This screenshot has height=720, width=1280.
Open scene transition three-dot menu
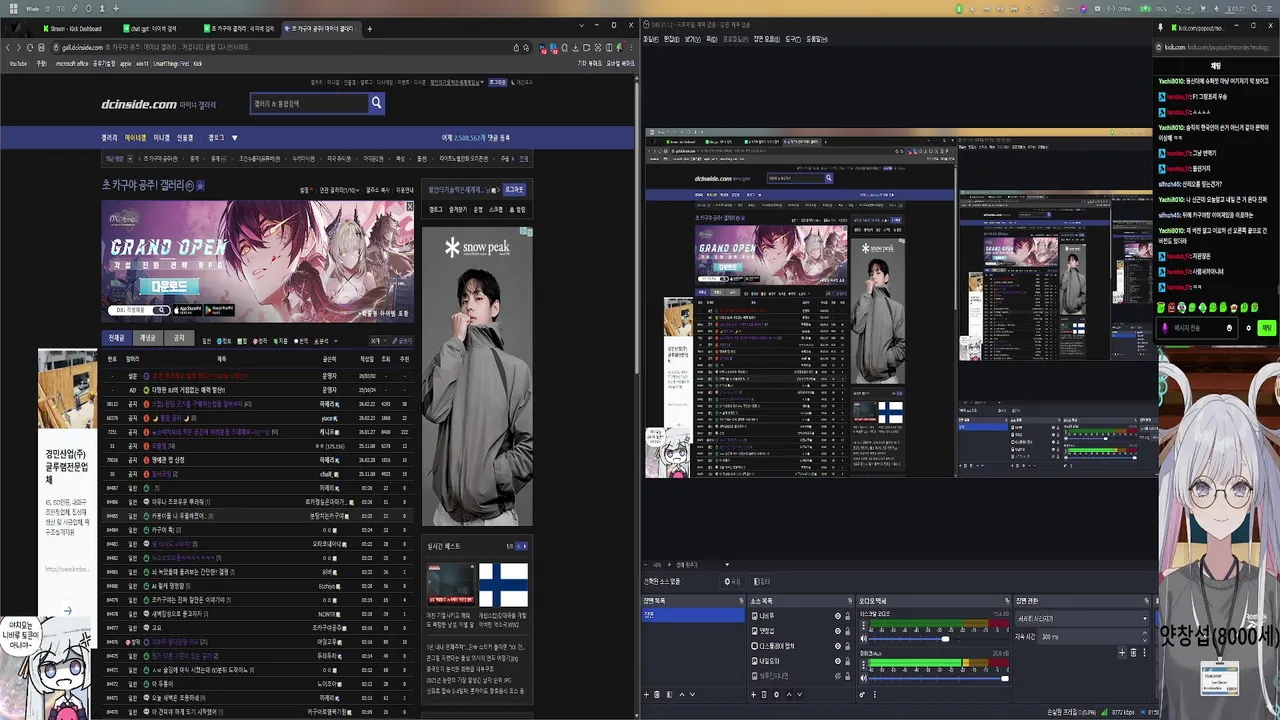tap(1144, 652)
